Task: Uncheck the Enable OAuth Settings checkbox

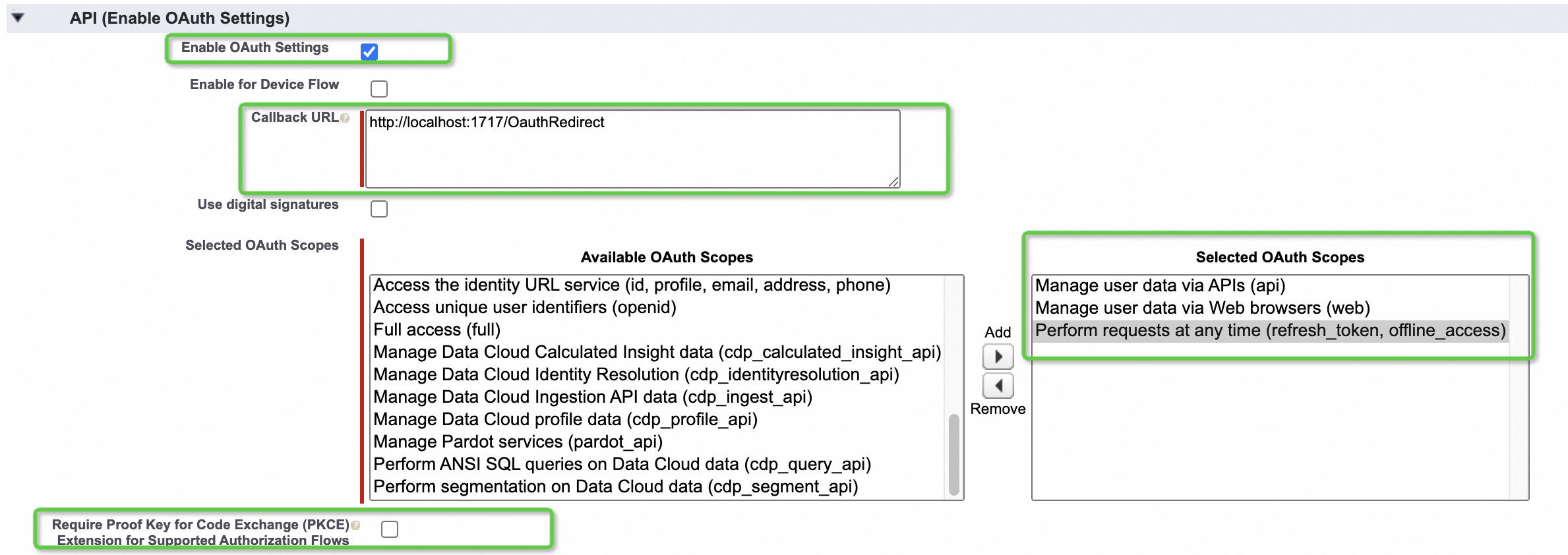Action: point(369,51)
